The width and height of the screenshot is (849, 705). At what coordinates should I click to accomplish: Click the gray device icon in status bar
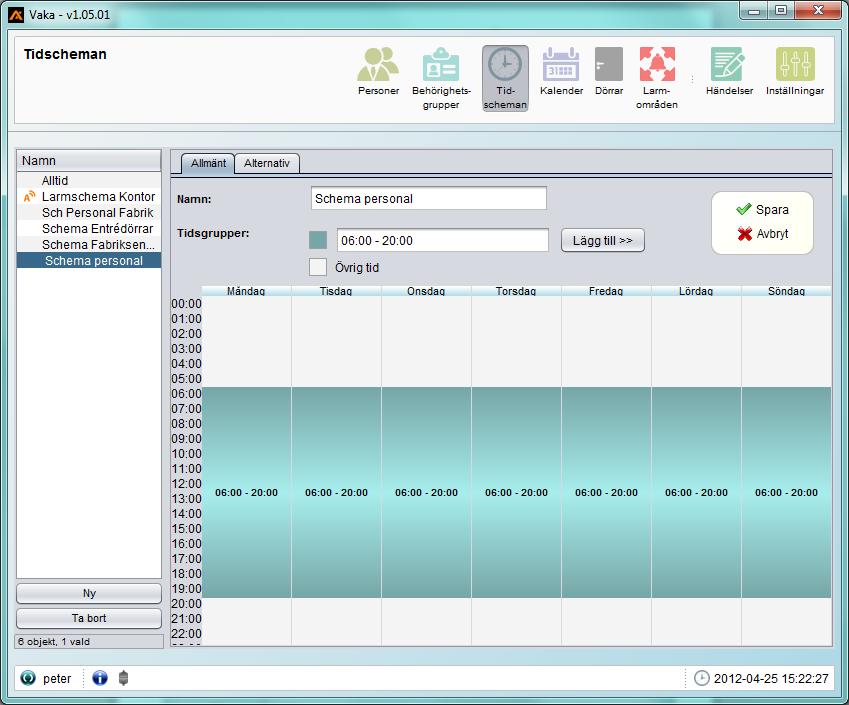pos(123,678)
